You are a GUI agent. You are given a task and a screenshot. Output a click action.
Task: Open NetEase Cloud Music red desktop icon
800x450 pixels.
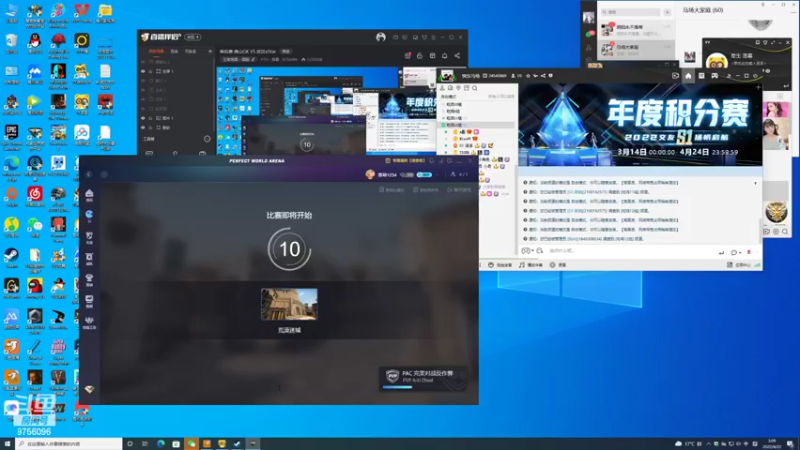(x=35, y=194)
